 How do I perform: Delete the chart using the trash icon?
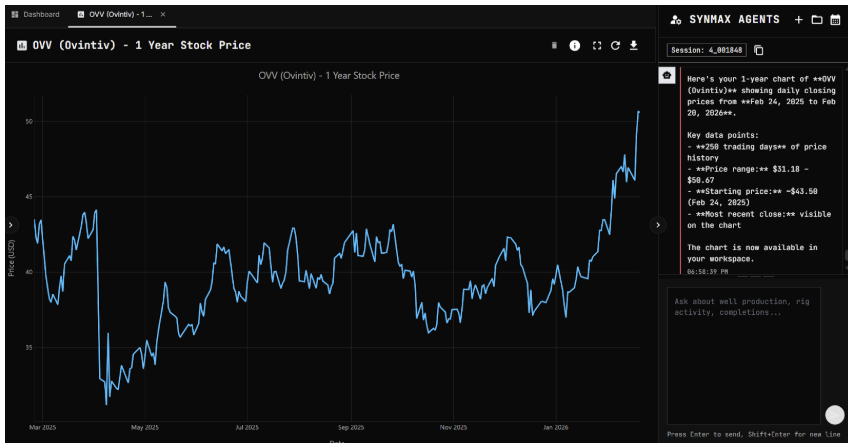click(x=555, y=45)
